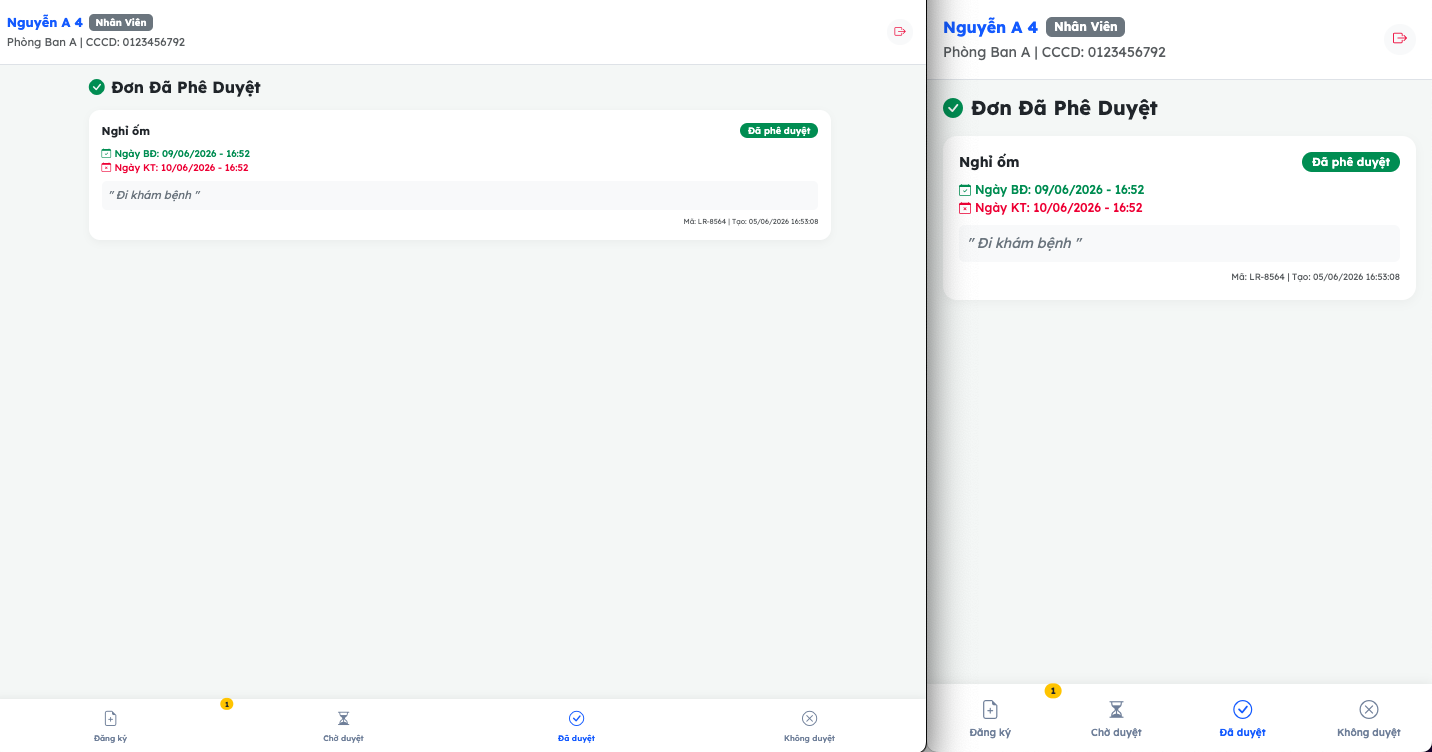Select Nghỉ ốm title in right card

(x=989, y=162)
